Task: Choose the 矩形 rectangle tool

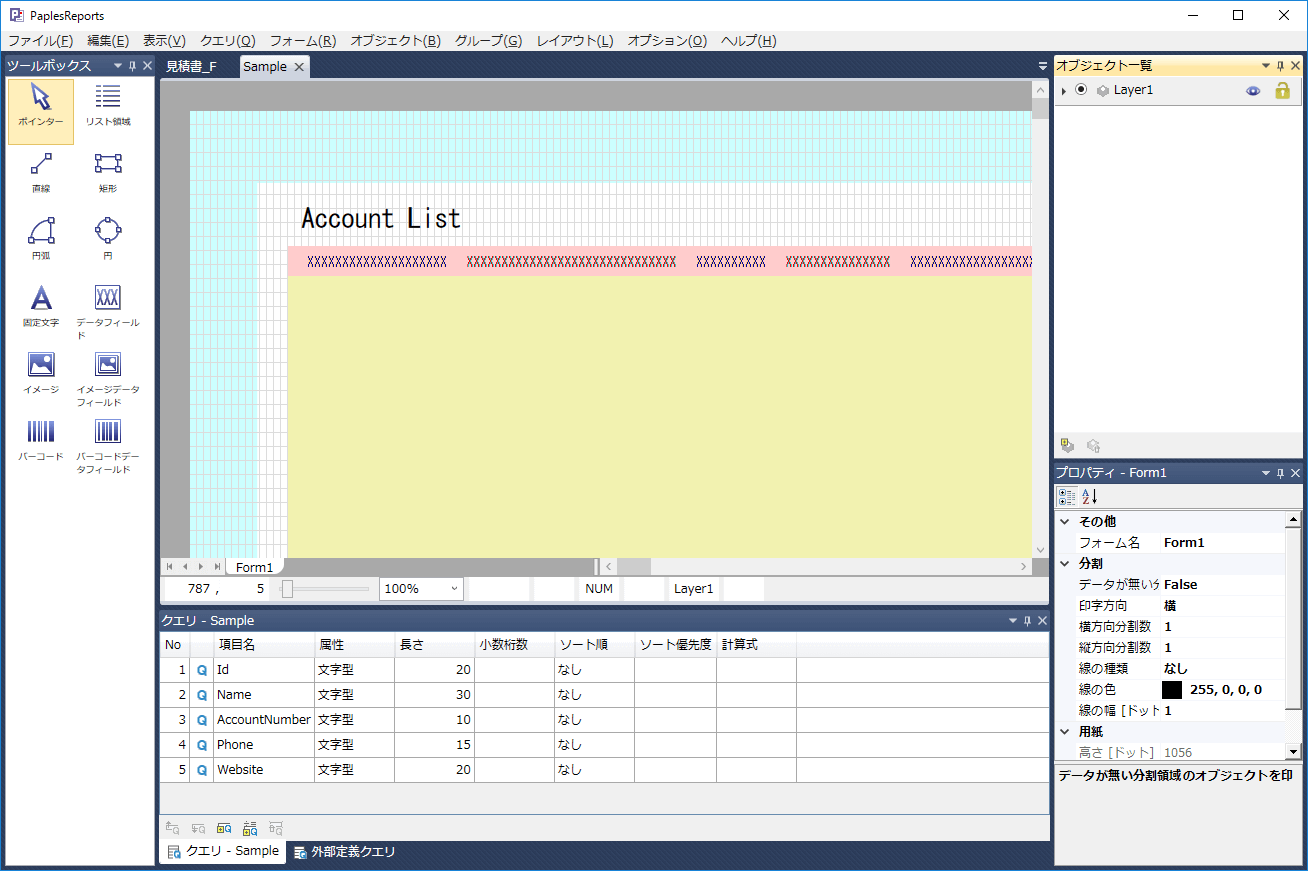Action: pos(108,172)
